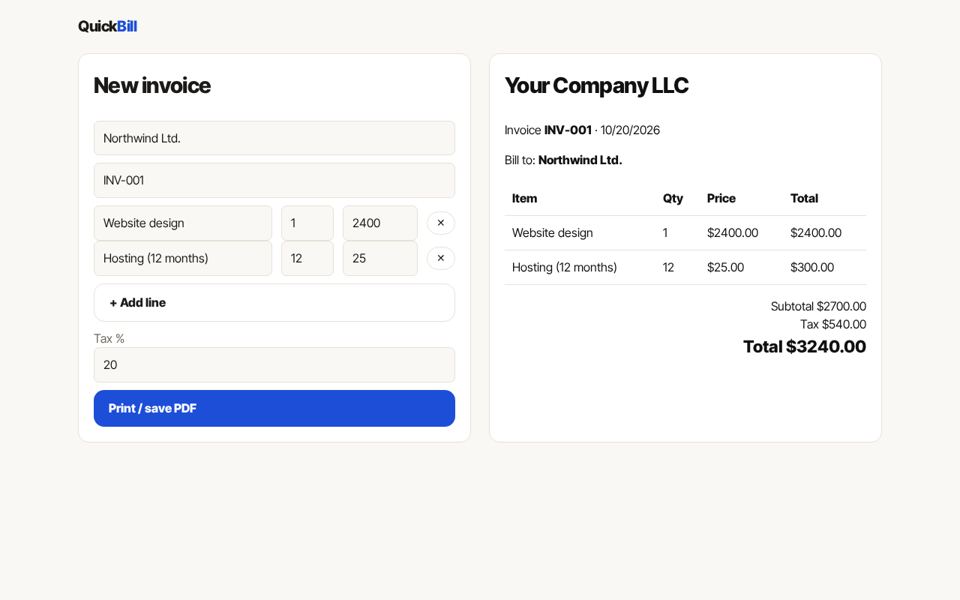Click the New invoice heading

(152, 86)
